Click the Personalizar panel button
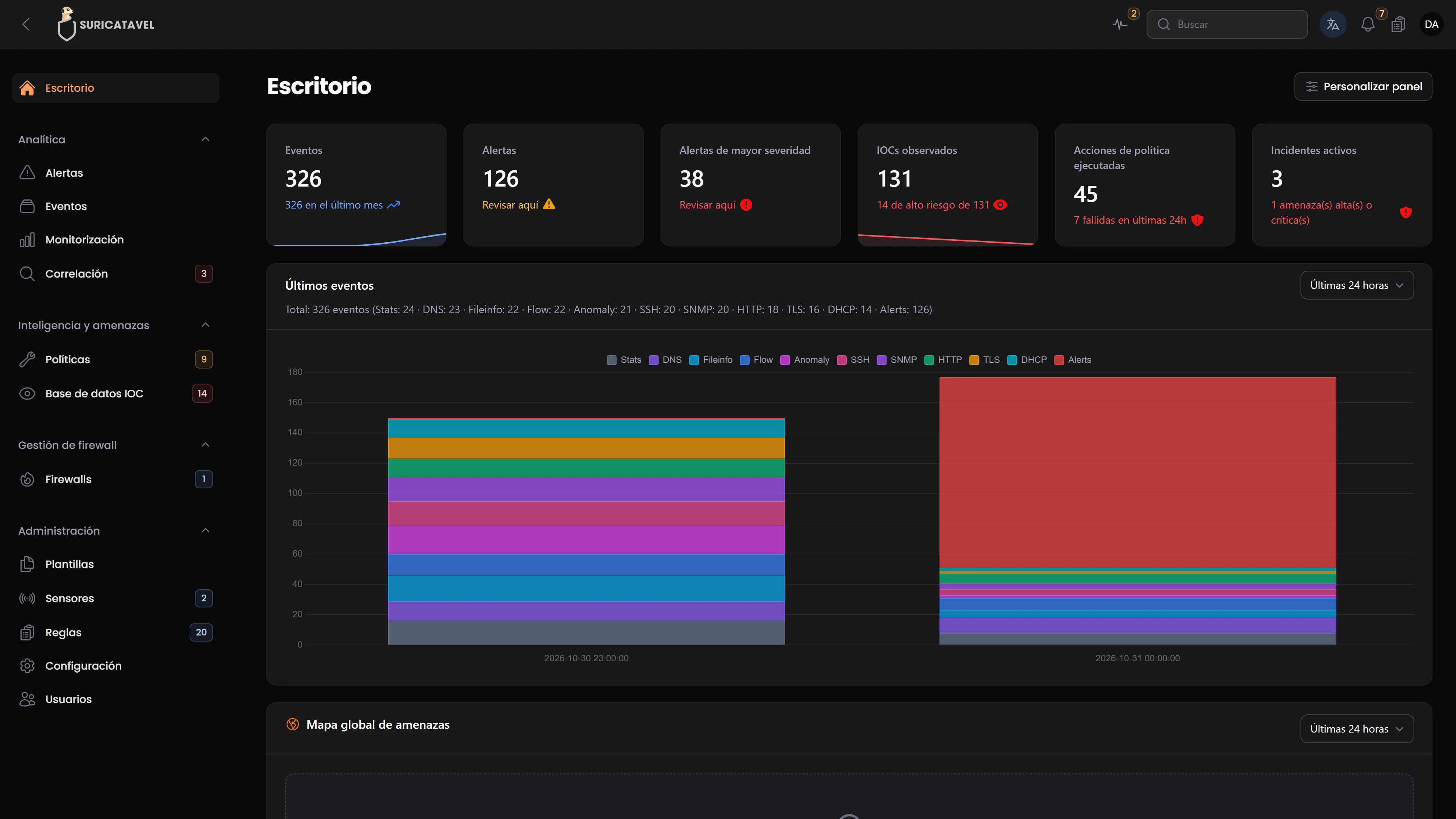1456x819 pixels. [1363, 86]
